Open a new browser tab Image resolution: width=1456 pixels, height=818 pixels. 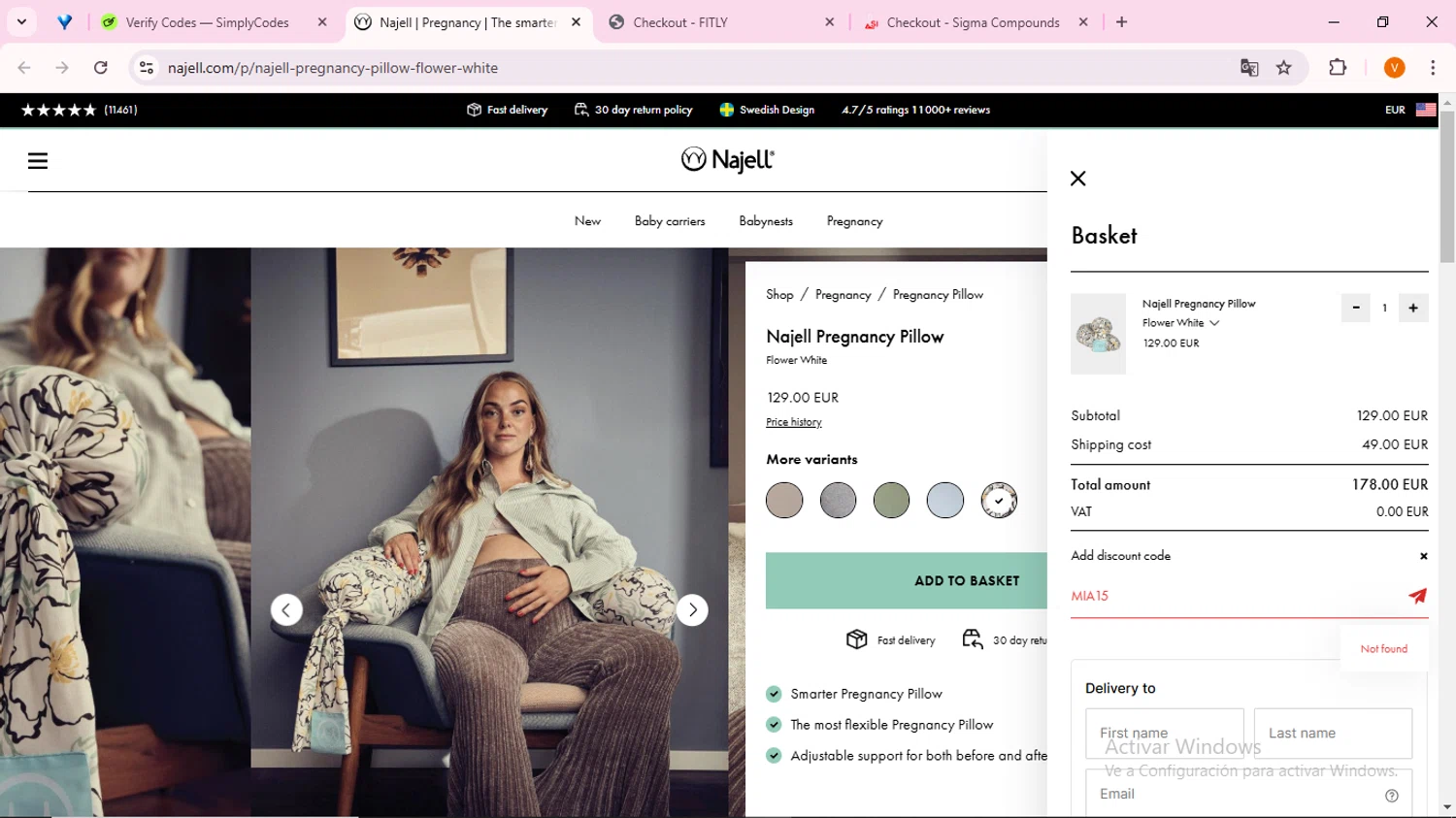pyautogui.click(x=1121, y=22)
